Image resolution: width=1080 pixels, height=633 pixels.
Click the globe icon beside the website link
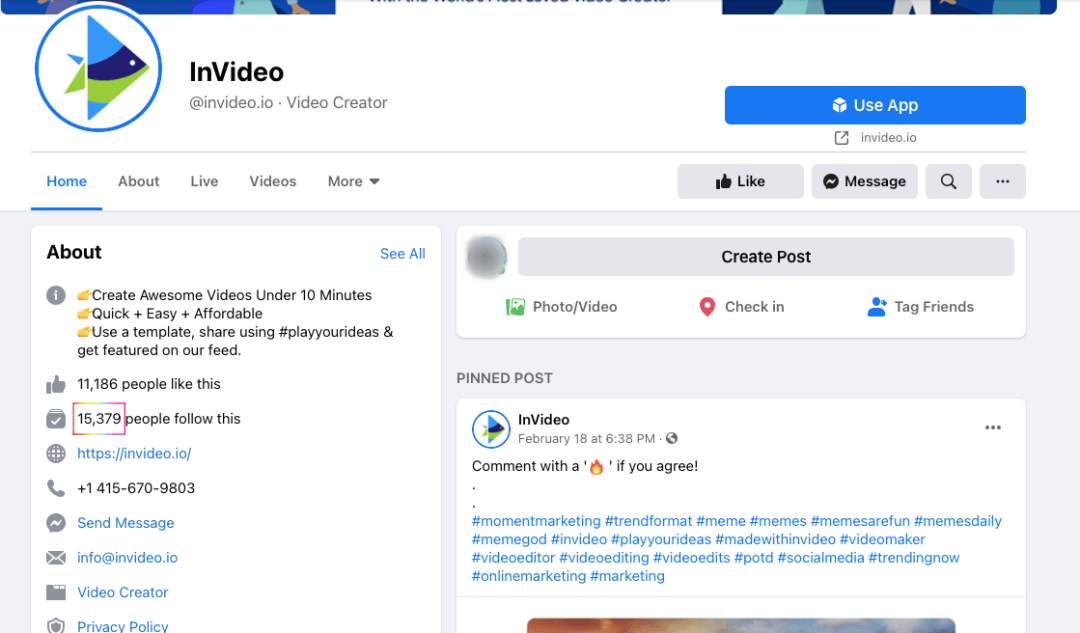pyautogui.click(x=56, y=453)
